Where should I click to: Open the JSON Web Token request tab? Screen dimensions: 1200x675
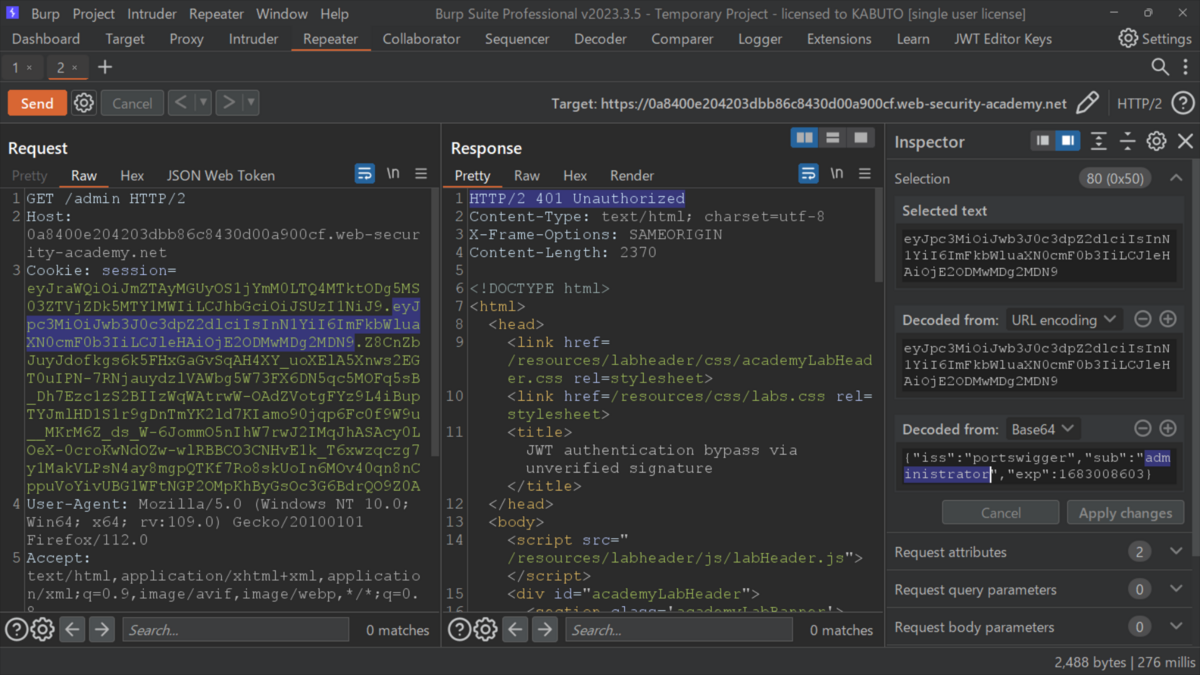click(221, 175)
